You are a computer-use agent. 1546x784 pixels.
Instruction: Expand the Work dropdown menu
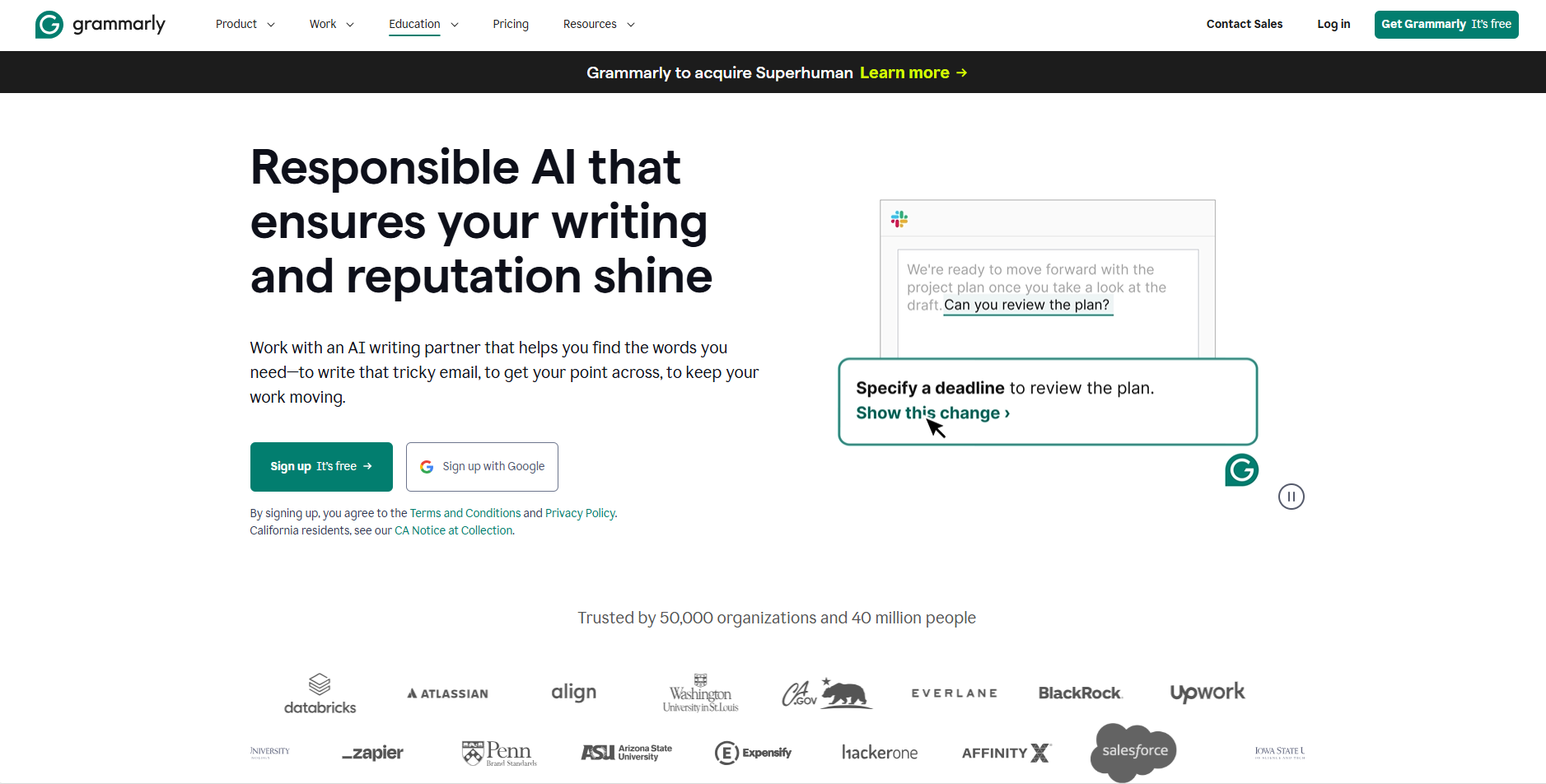pyautogui.click(x=331, y=25)
